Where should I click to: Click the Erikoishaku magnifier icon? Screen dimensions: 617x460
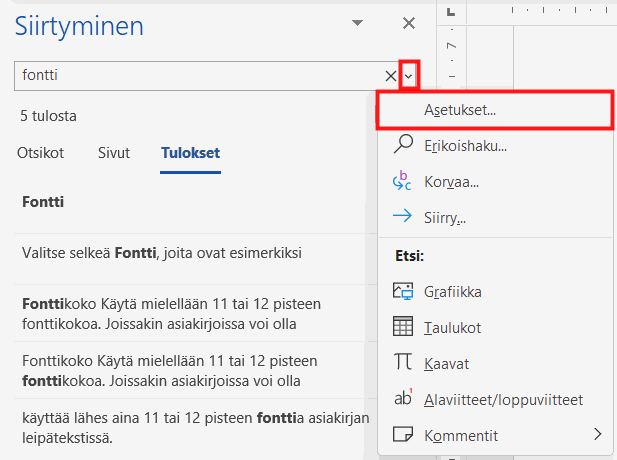pyautogui.click(x=403, y=144)
